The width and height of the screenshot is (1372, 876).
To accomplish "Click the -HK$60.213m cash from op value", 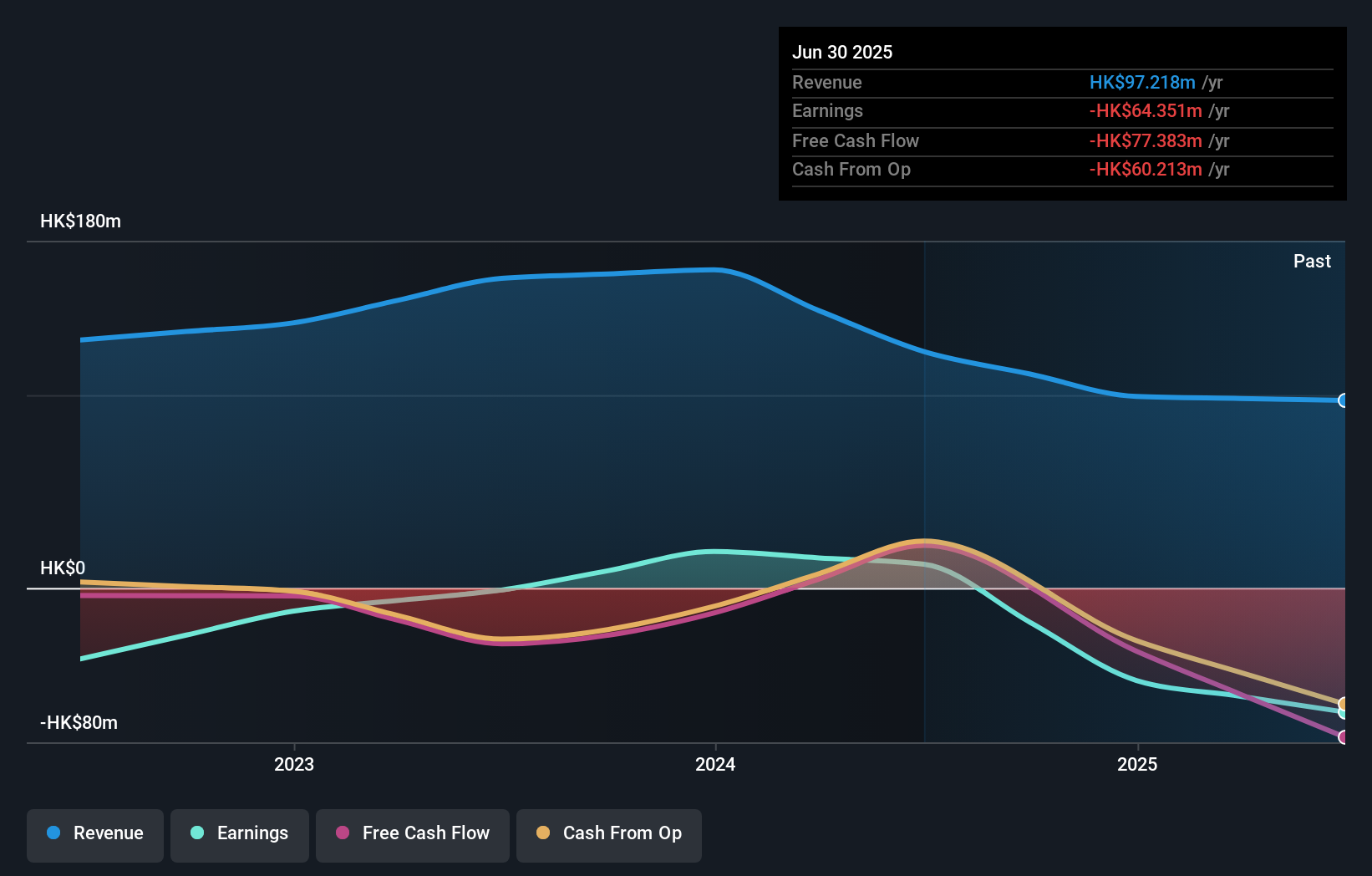I will click(1146, 170).
